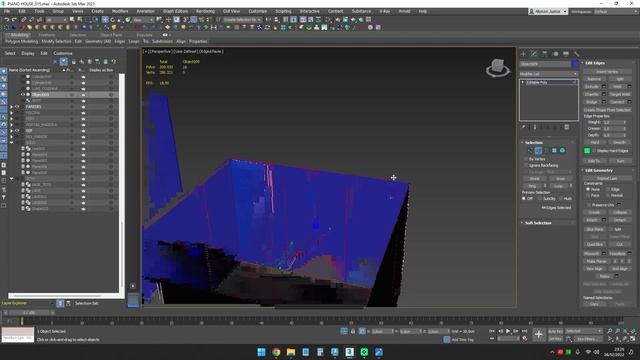Select the SubObj preview selection radio
The width and height of the screenshot is (640, 360).
click(x=540, y=198)
